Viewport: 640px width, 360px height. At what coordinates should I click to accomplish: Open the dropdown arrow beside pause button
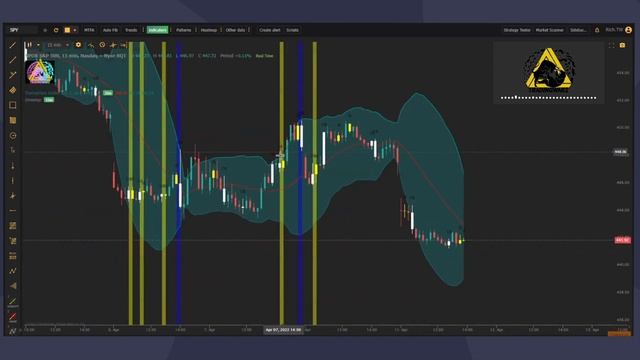(x=38, y=45)
